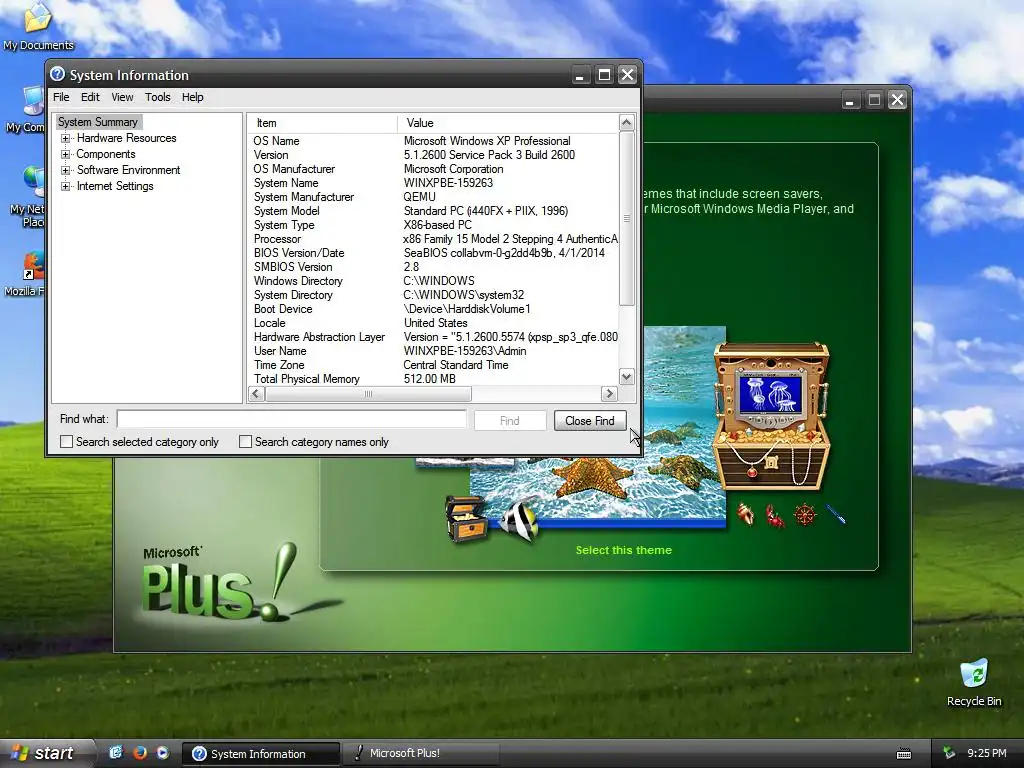Click the vertical scrollbar thumb

point(626,218)
